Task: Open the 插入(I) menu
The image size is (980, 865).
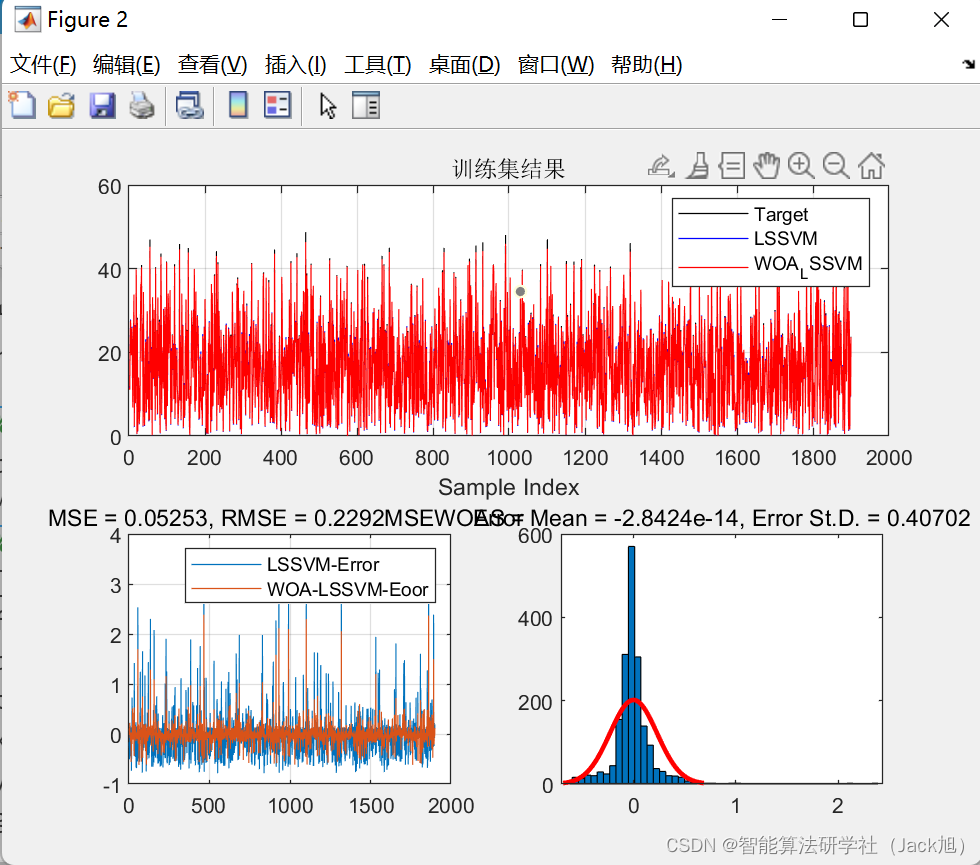Action: tap(296, 64)
